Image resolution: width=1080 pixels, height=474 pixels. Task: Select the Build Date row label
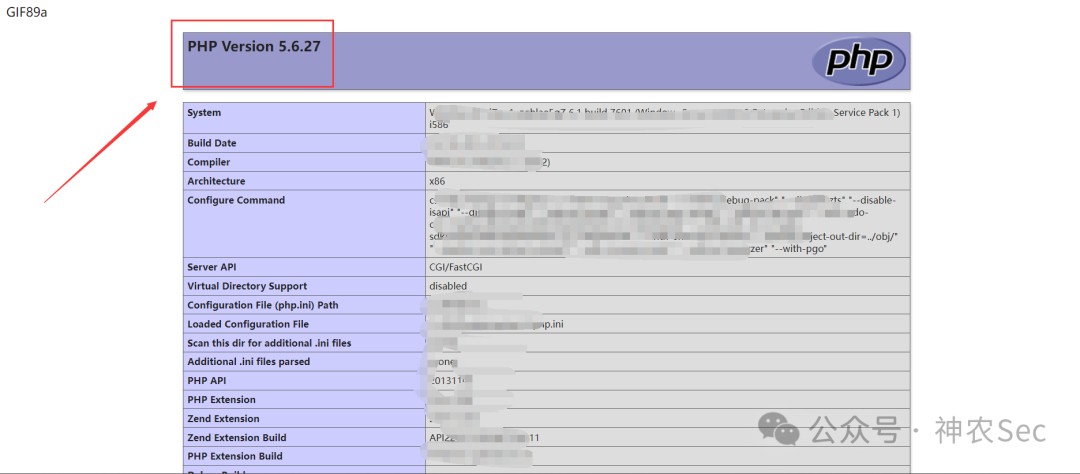[x=211, y=143]
